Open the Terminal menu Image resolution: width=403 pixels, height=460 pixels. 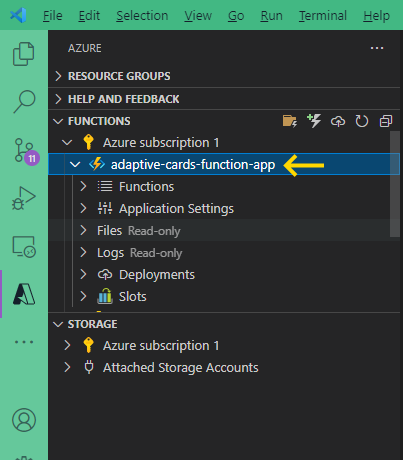[x=323, y=16]
